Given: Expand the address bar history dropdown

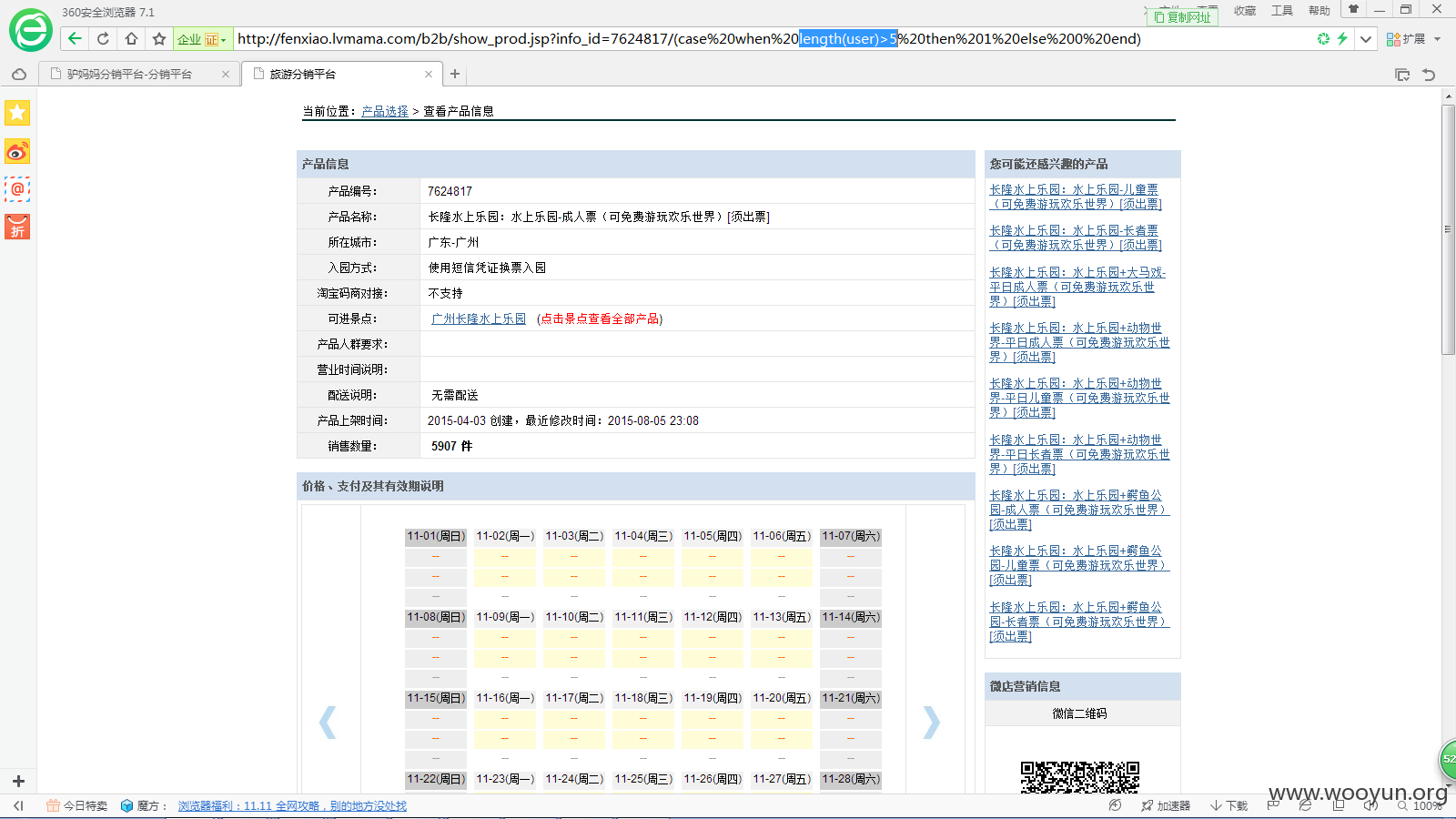Looking at the screenshot, I should [x=1365, y=39].
